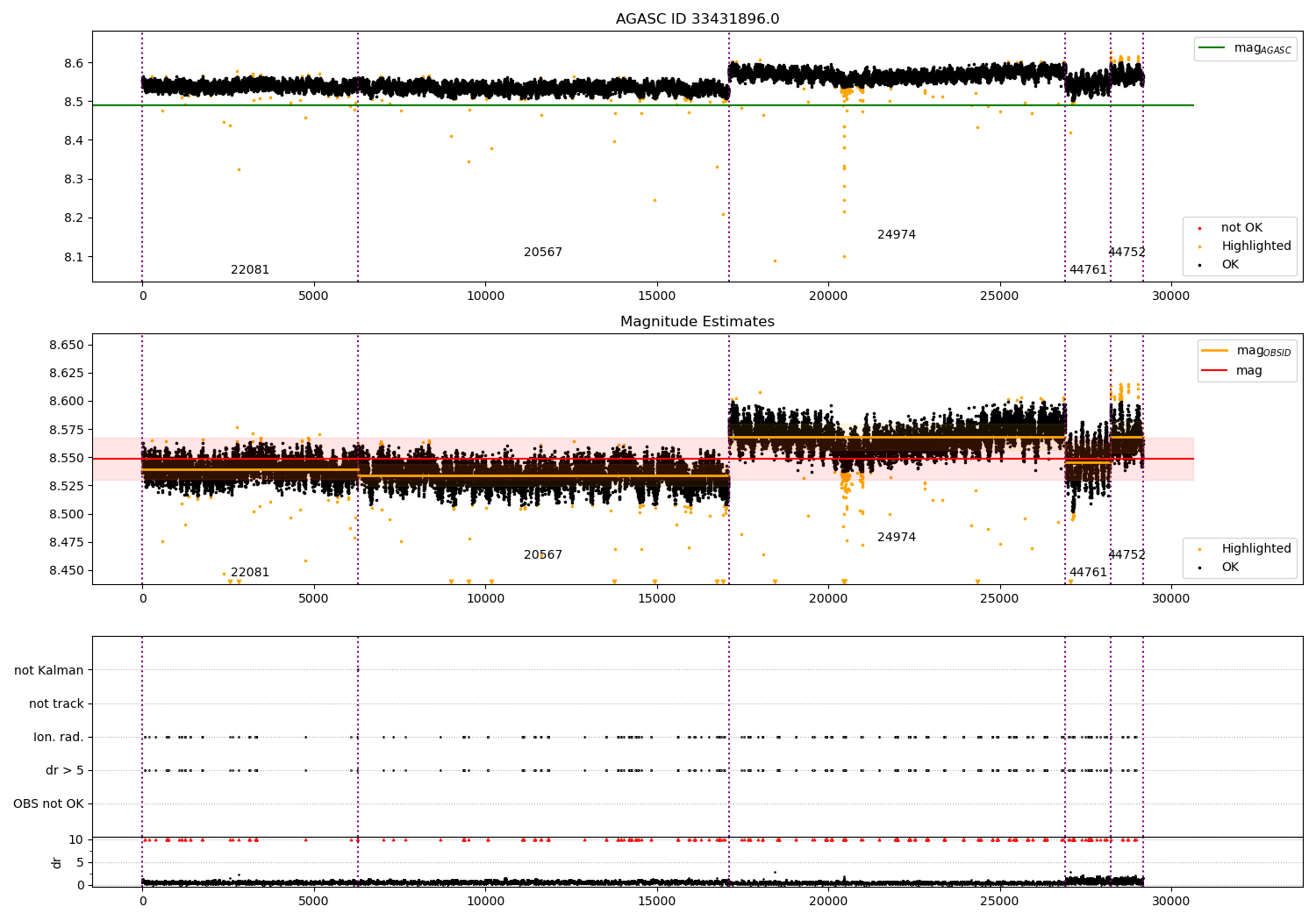The image size is (1316, 921).
Task: Click the 'OBS not OK' axis label
Action: coord(48,804)
